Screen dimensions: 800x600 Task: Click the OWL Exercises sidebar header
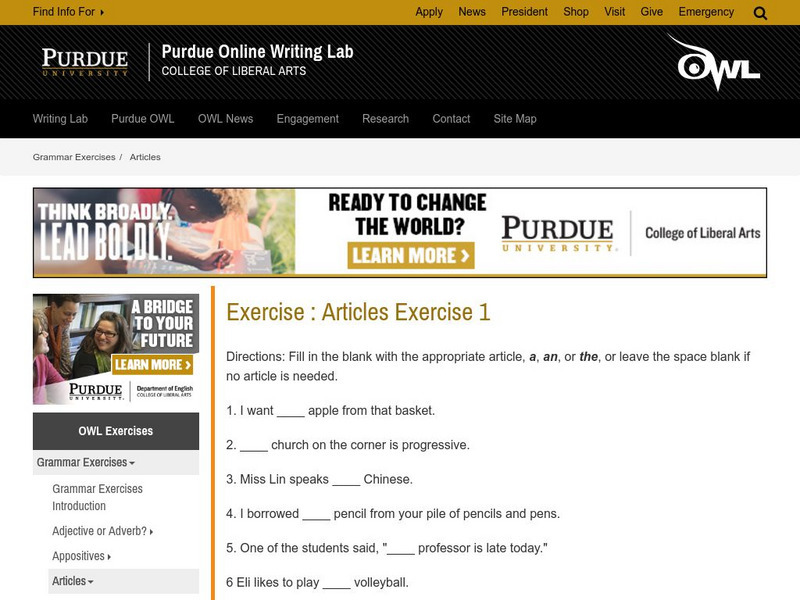(116, 431)
